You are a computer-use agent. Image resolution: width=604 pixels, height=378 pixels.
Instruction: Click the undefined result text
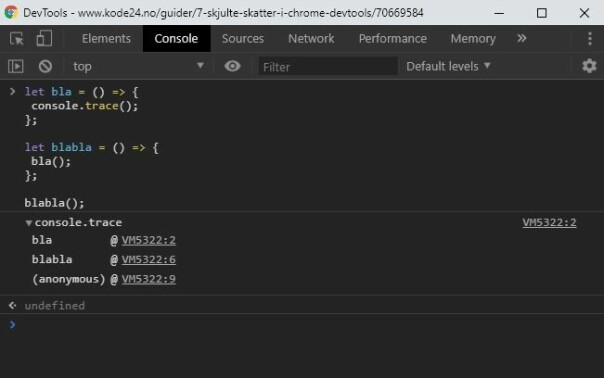55,306
